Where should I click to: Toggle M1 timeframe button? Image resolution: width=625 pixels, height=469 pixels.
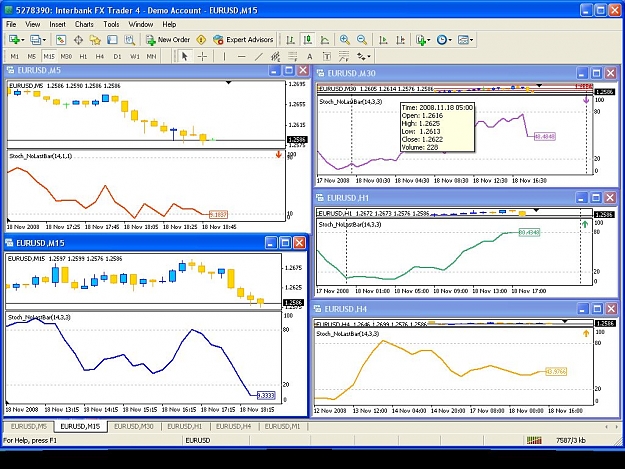click(14, 57)
